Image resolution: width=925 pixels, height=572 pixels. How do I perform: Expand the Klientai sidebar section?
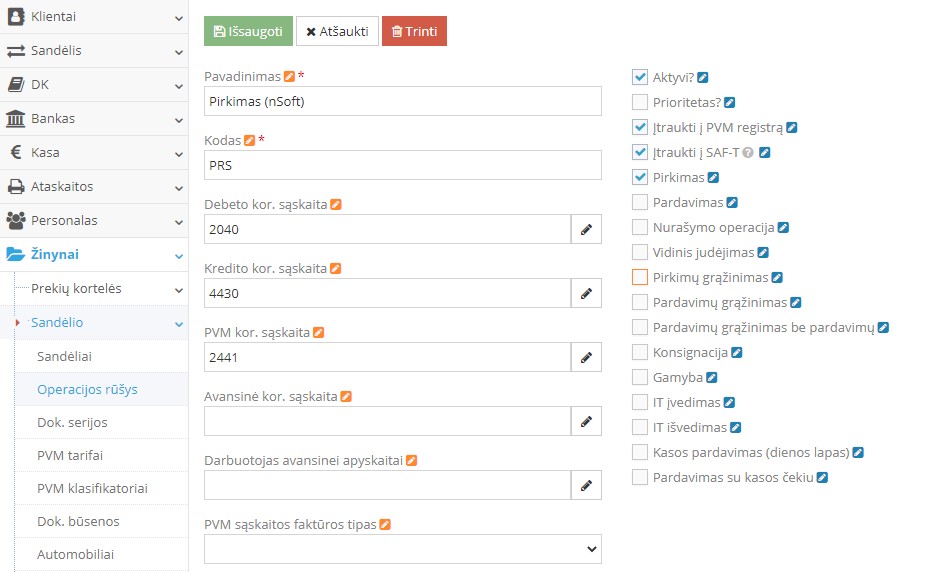click(x=94, y=17)
